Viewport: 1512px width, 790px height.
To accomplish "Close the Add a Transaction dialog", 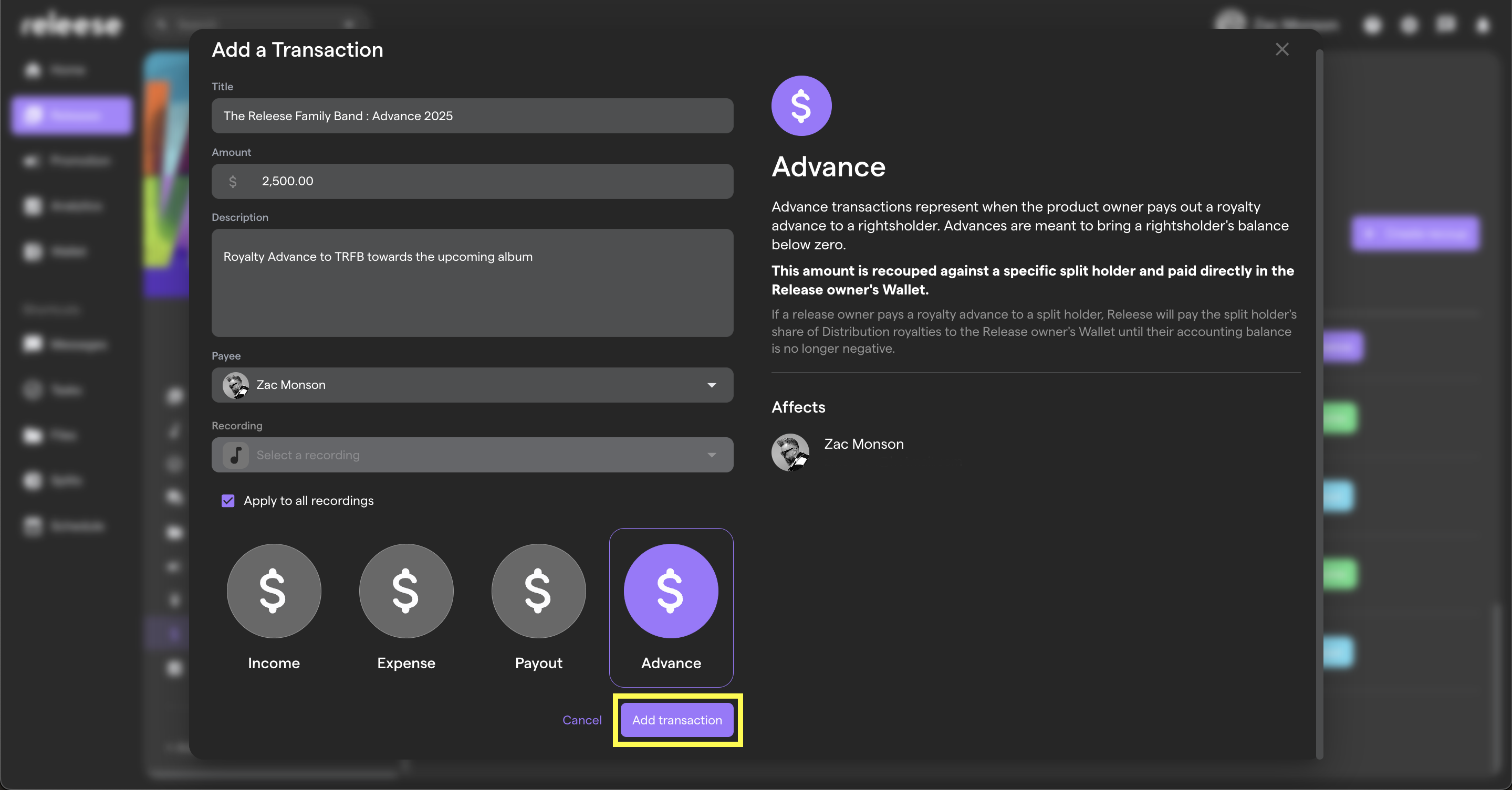I will tap(1282, 49).
